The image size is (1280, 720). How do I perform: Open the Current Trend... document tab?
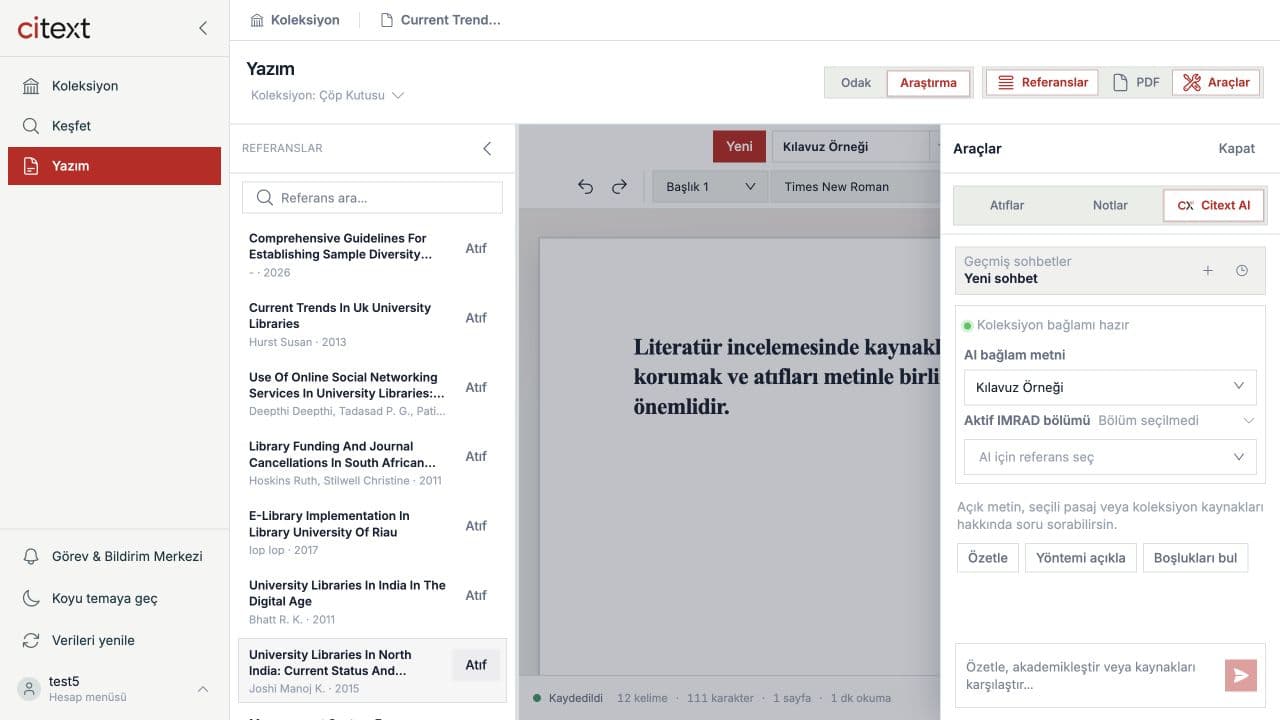click(x=440, y=20)
